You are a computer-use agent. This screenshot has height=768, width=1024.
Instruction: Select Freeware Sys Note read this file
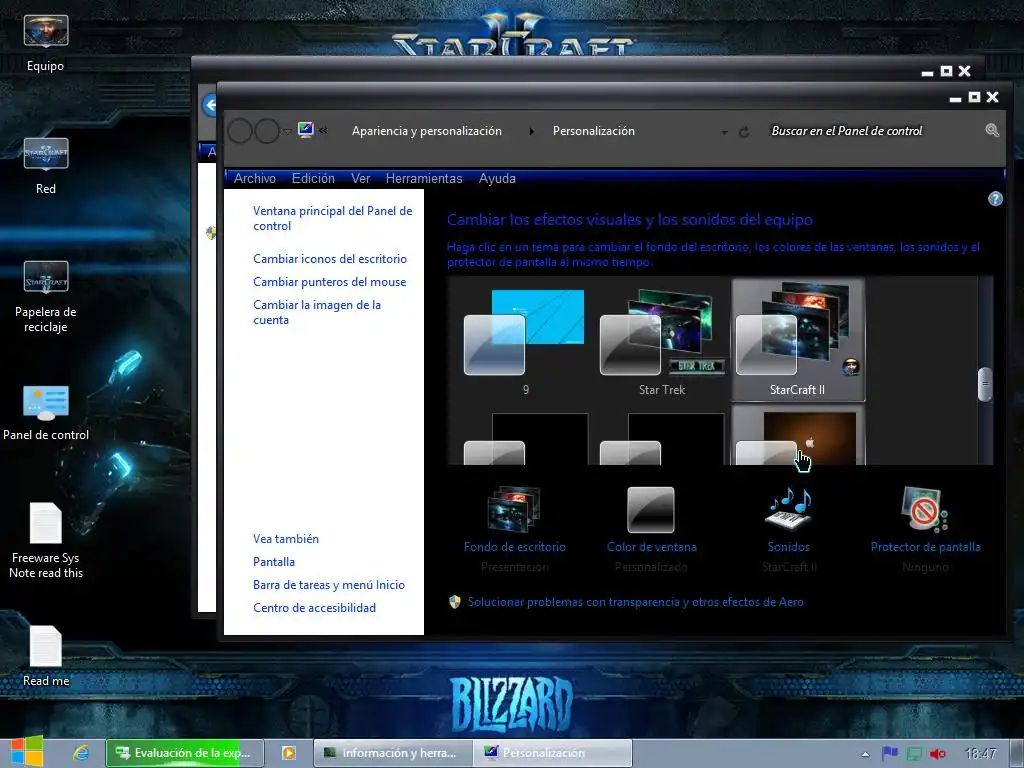point(46,541)
